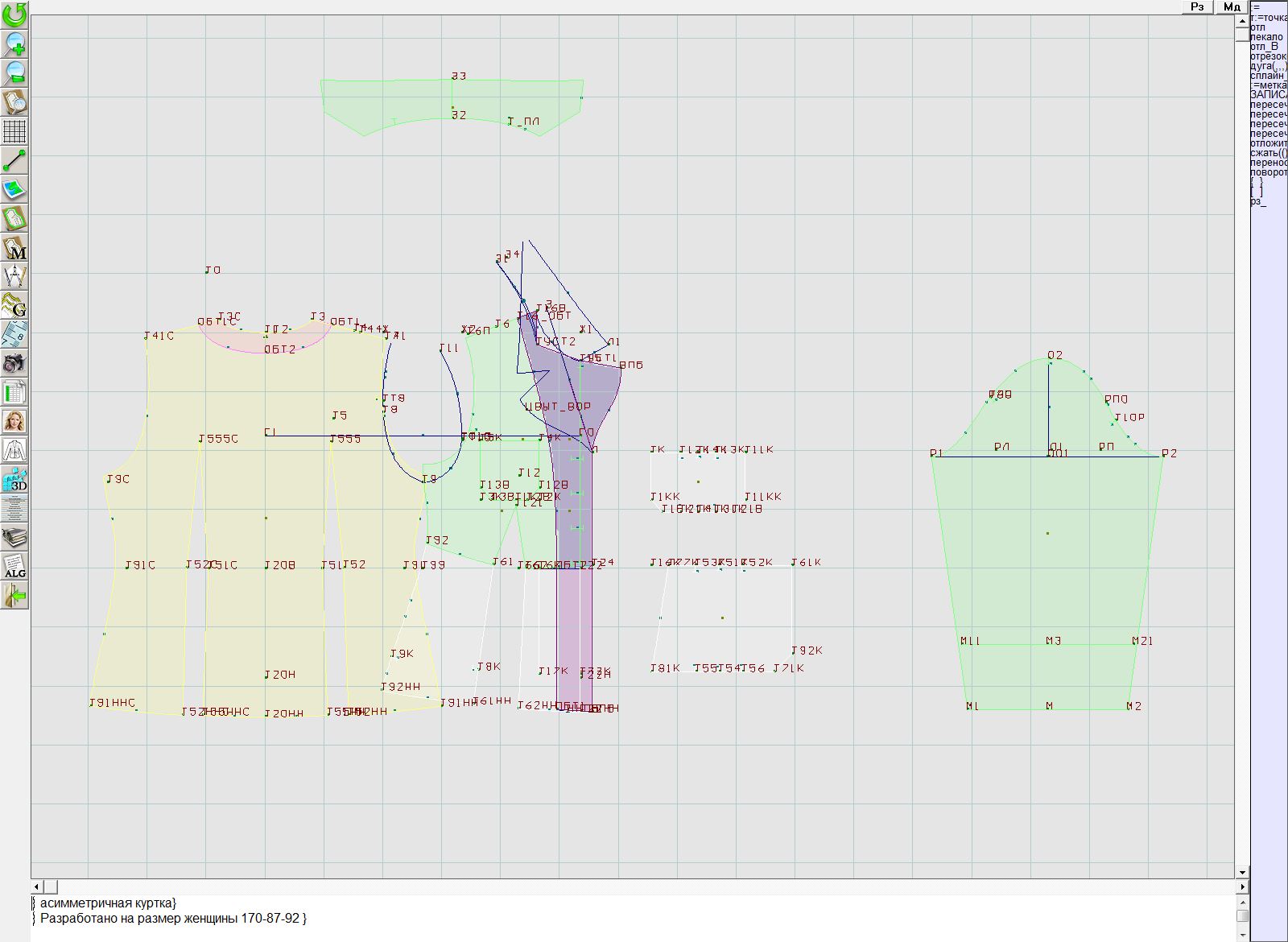Open the jacket garment sketch icon
The width and height of the screenshot is (1288, 942).
pos(14,450)
